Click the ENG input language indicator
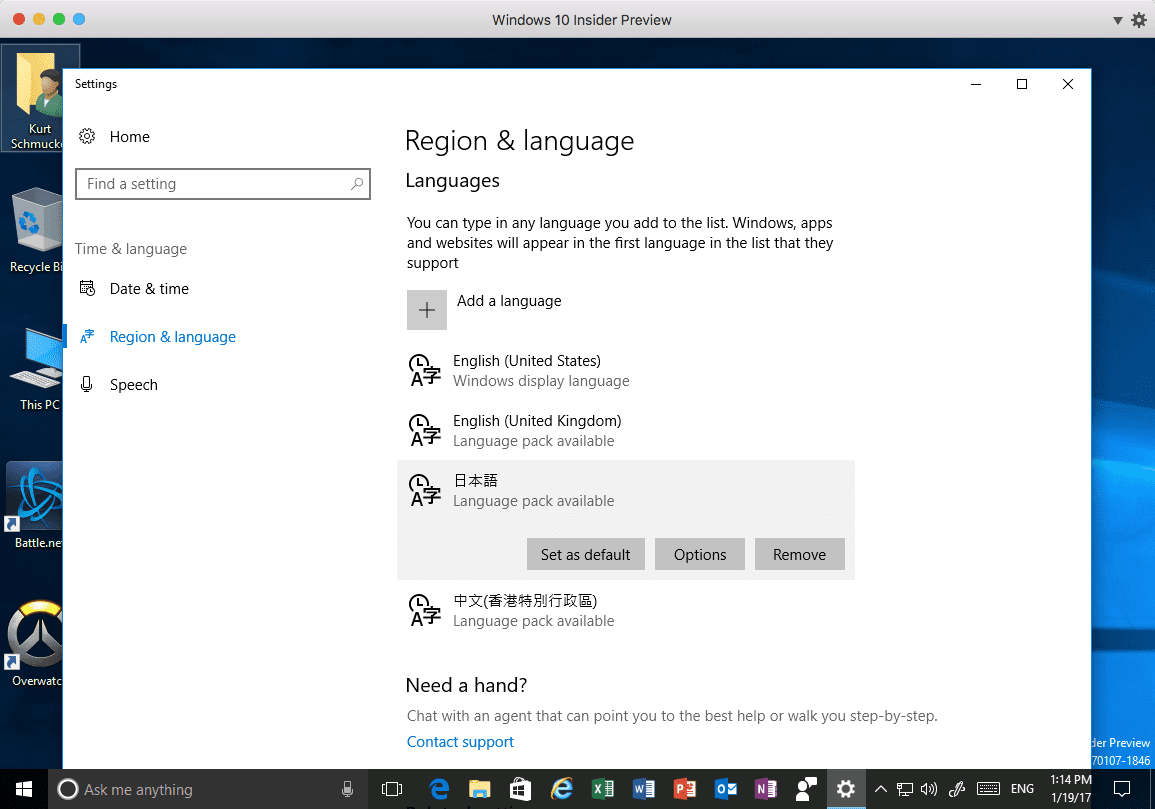The width and height of the screenshot is (1155, 809). (x=1022, y=789)
